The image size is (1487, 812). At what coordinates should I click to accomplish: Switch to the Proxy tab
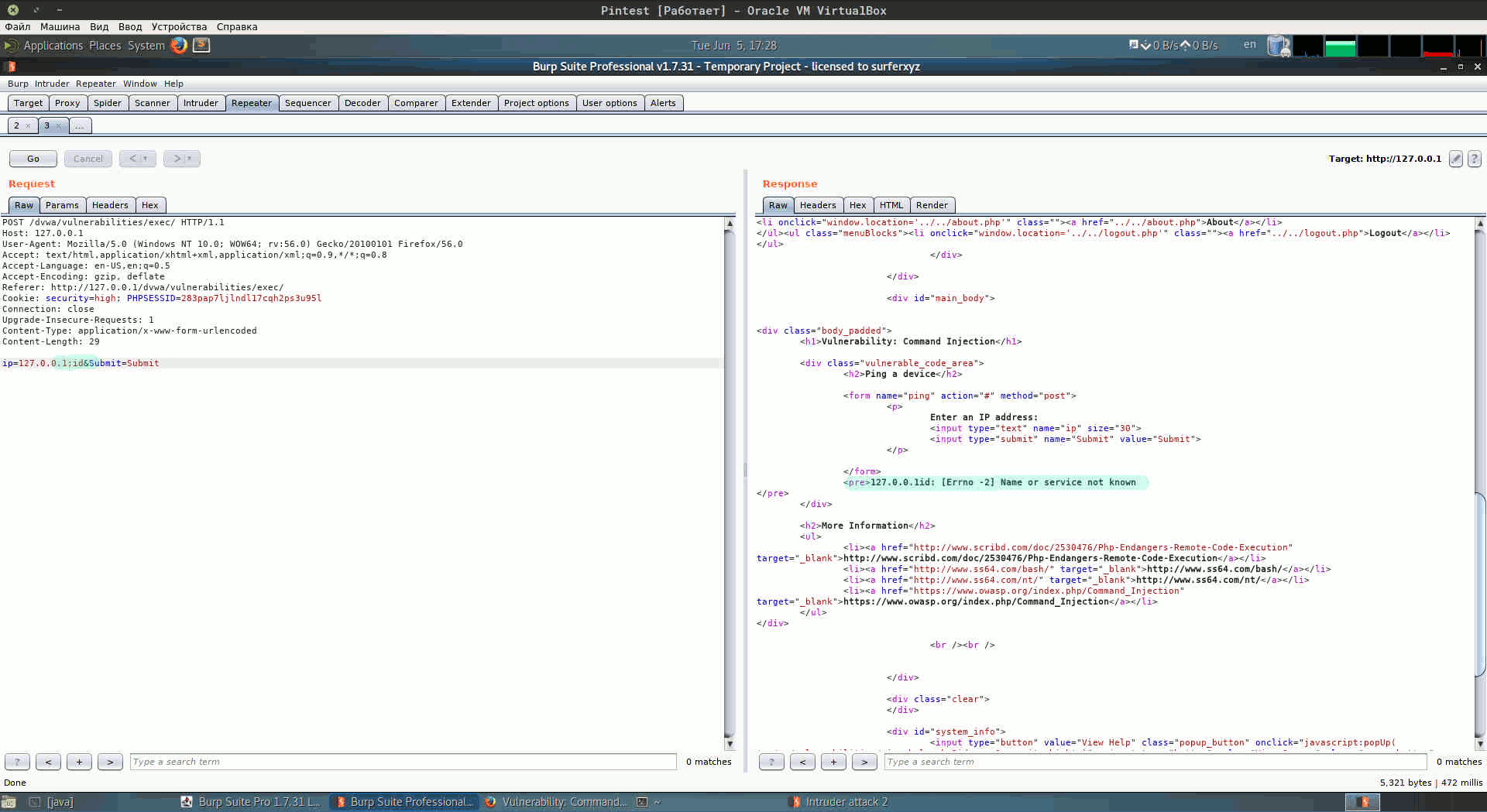click(x=67, y=103)
